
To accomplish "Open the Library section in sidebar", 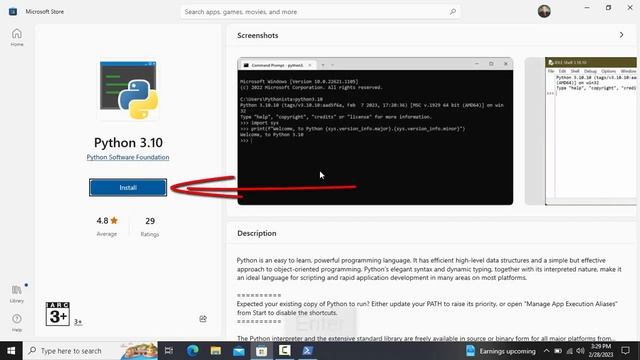I will [x=17, y=294].
